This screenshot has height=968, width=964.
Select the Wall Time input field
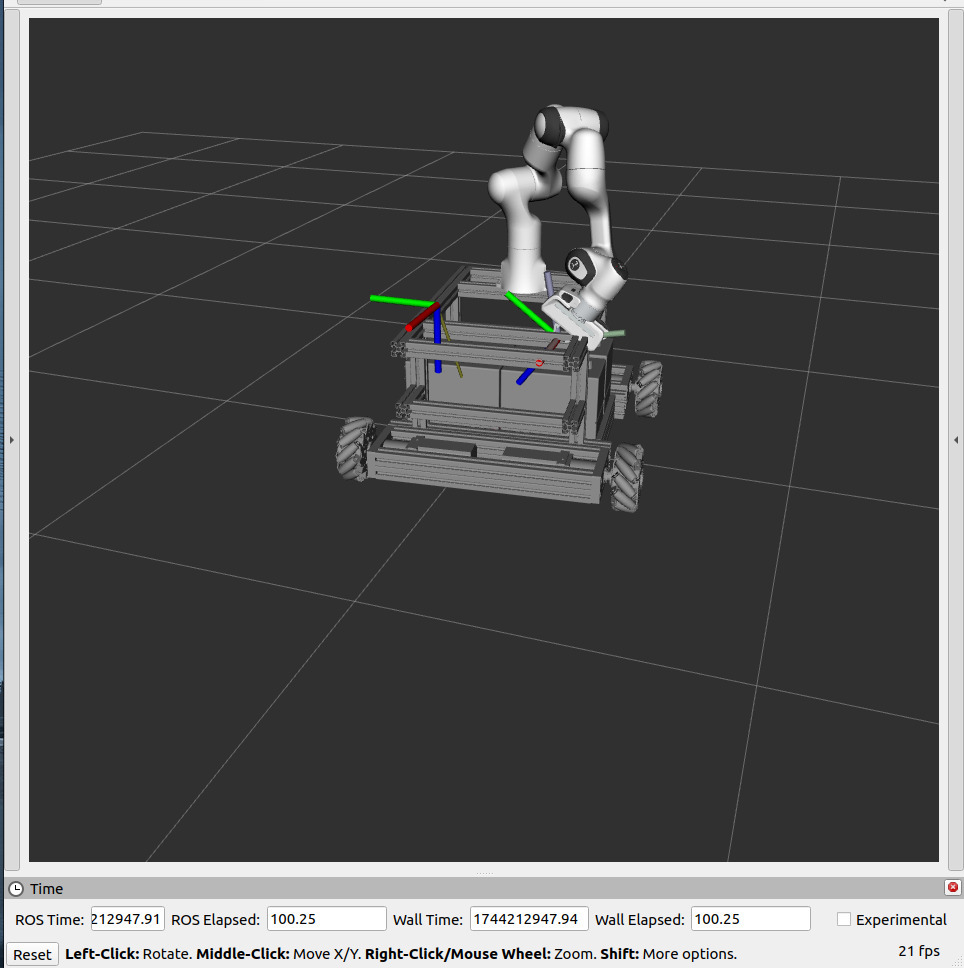[529, 918]
